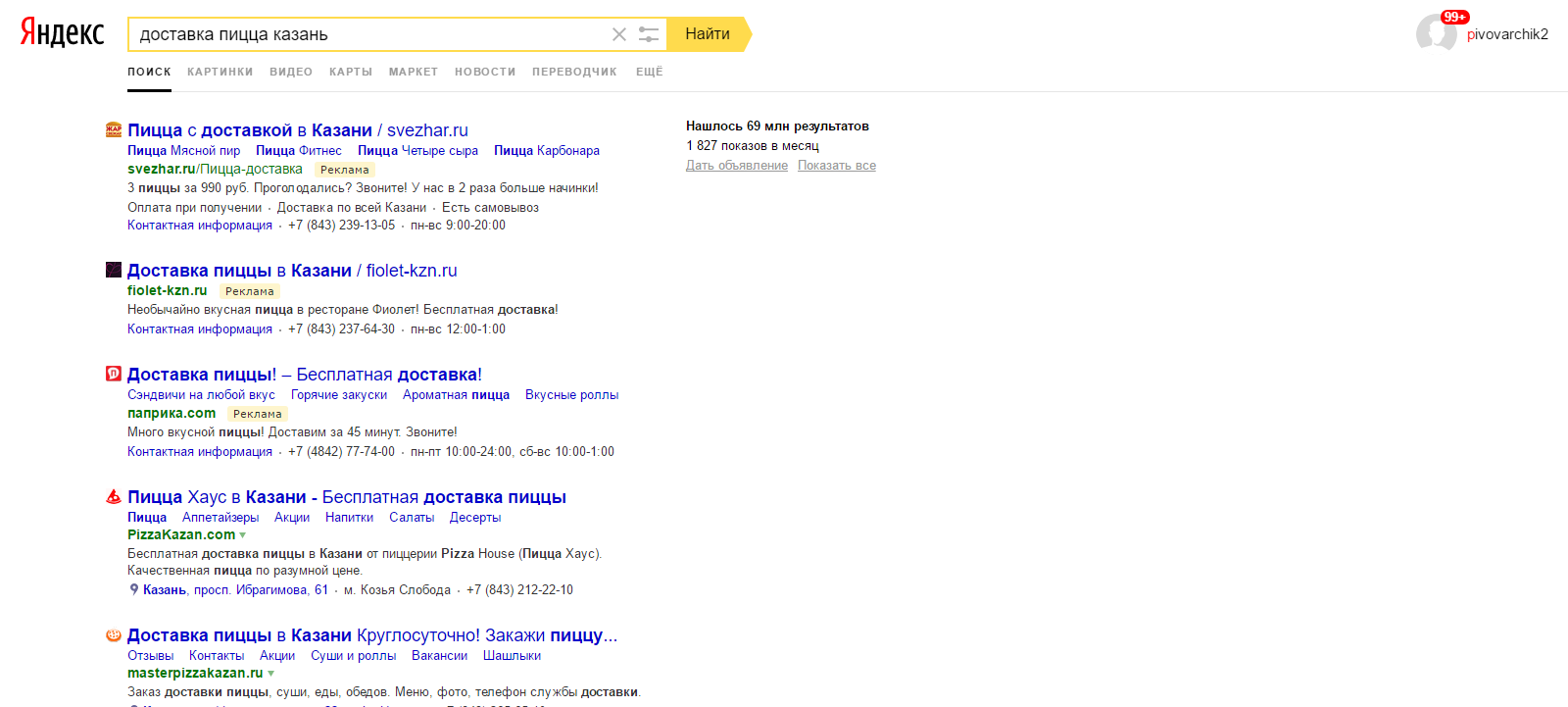Open result 'Доставка пиццы! – Бесплатная доставка!'

(305, 375)
